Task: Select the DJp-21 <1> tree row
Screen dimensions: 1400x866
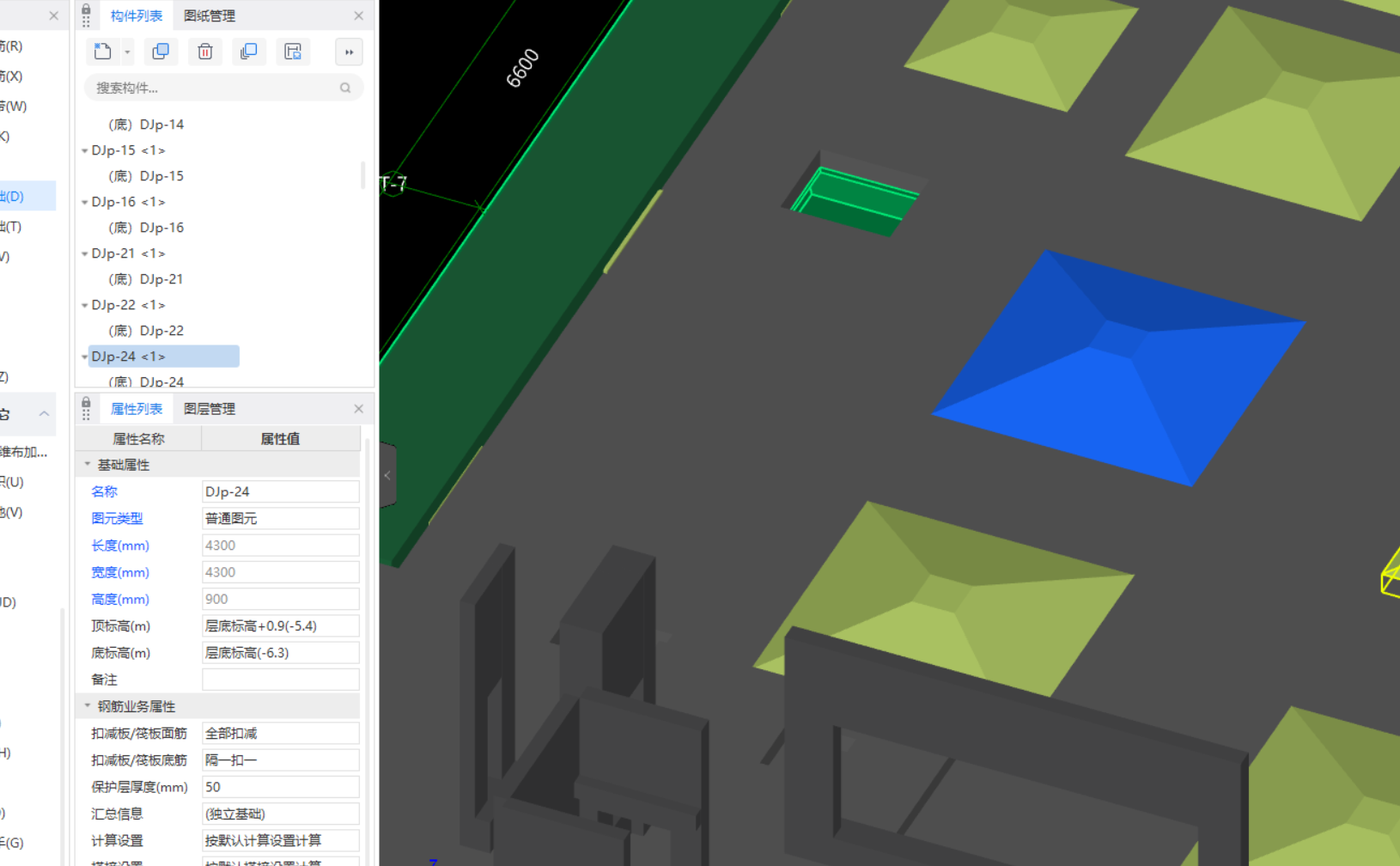Action: pyautogui.click(x=128, y=253)
